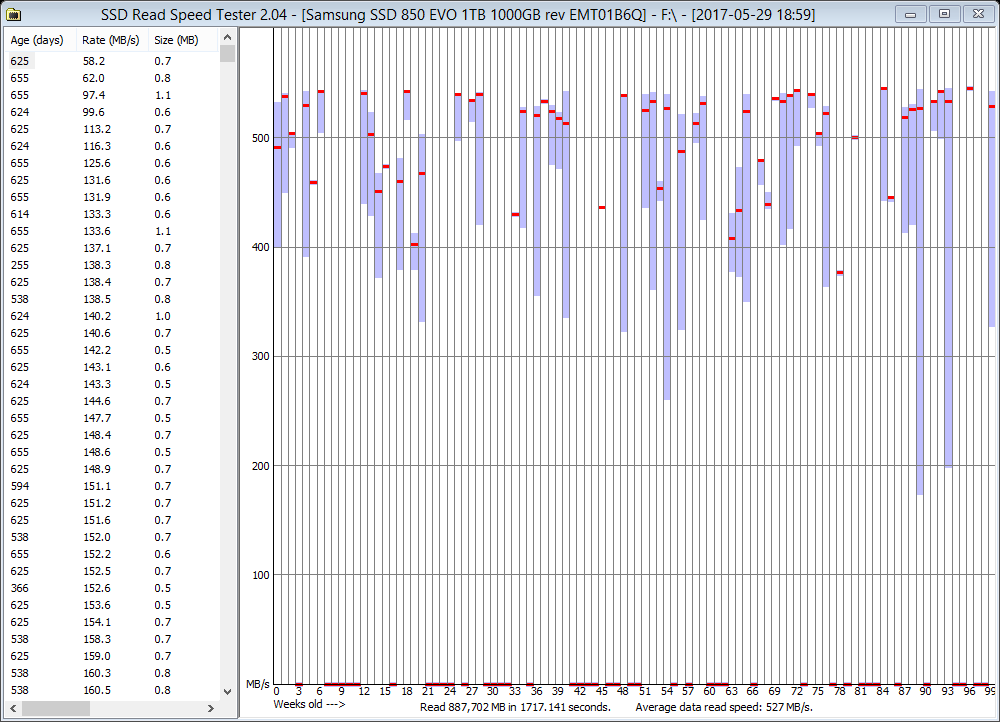The height and width of the screenshot is (722, 1000).
Task: Sort by the Rate (MB/s) column header
Action: tap(110, 40)
